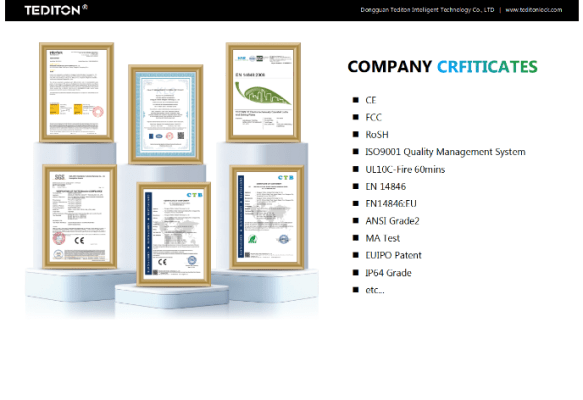Open the blue-bordered ISO certificate frame
The width and height of the screenshot is (583, 400).
point(166,114)
